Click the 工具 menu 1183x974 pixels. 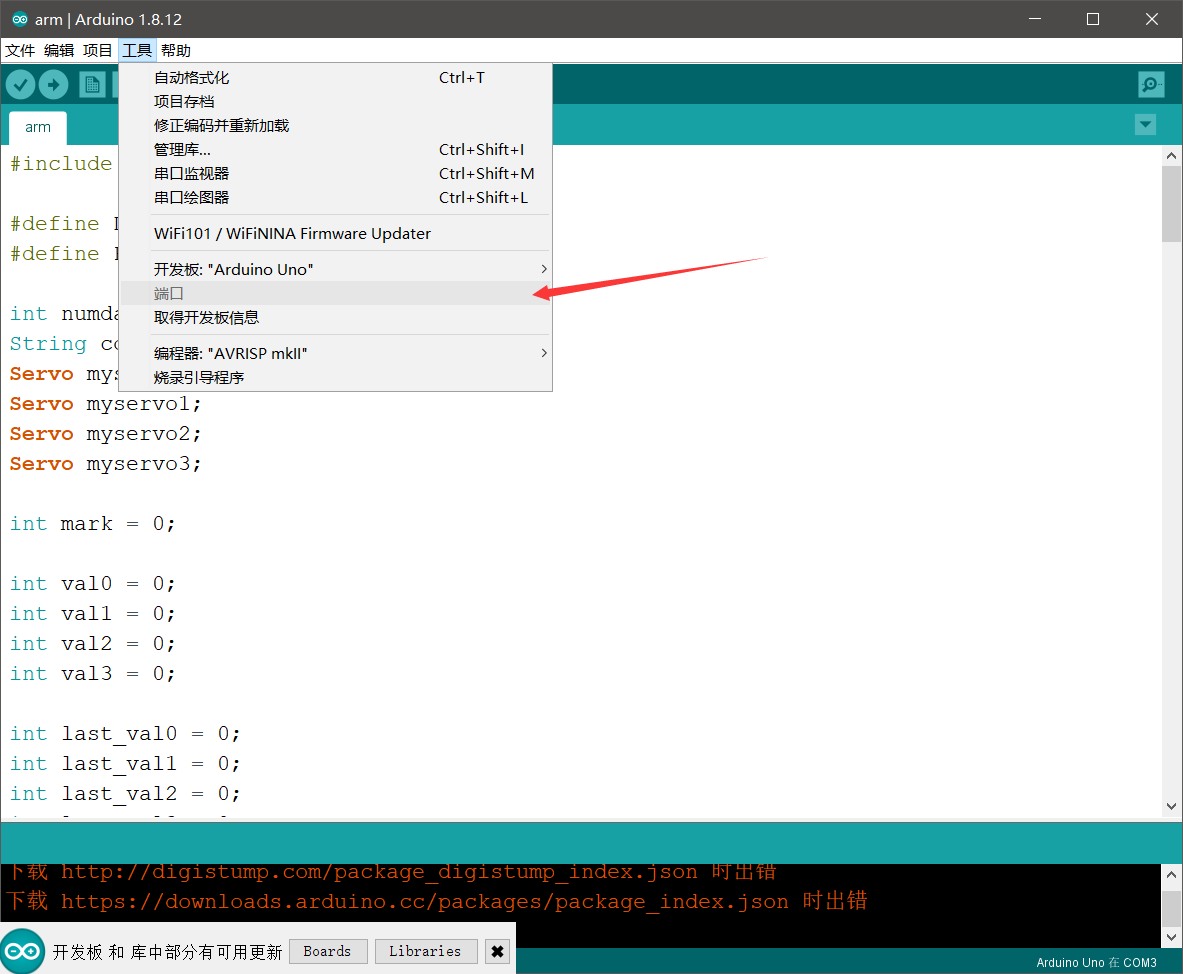coord(137,51)
